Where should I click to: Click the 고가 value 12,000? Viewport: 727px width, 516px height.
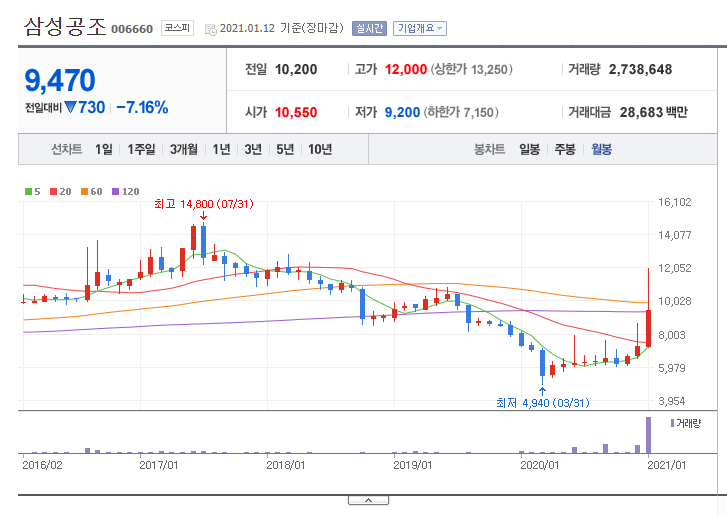[x=406, y=70]
